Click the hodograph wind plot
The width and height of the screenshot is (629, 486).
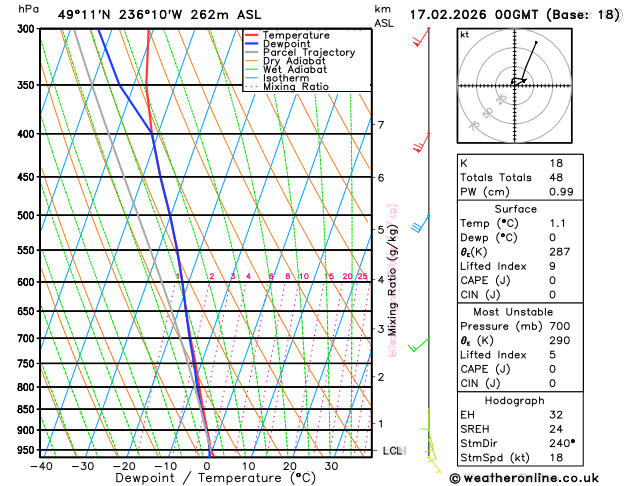point(514,85)
